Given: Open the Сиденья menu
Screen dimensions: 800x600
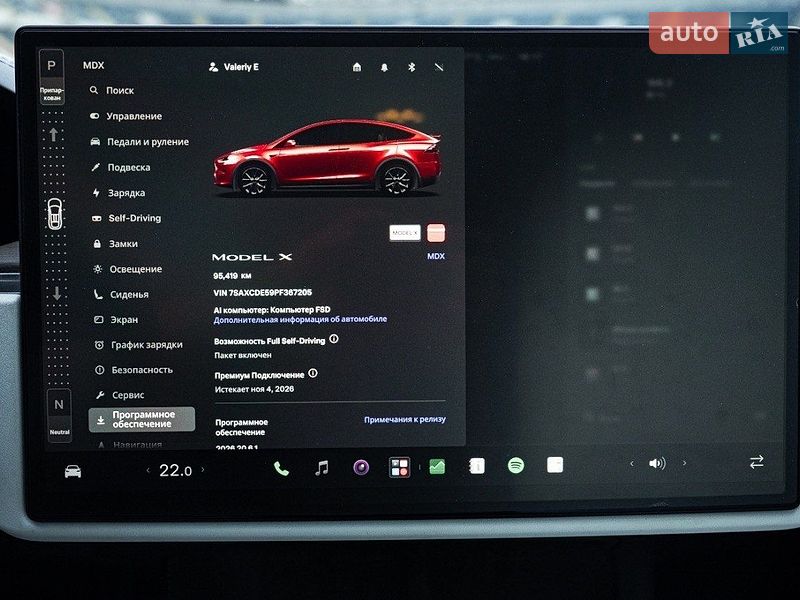Looking at the screenshot, I should pyautogui.click(x=121, y=294).
